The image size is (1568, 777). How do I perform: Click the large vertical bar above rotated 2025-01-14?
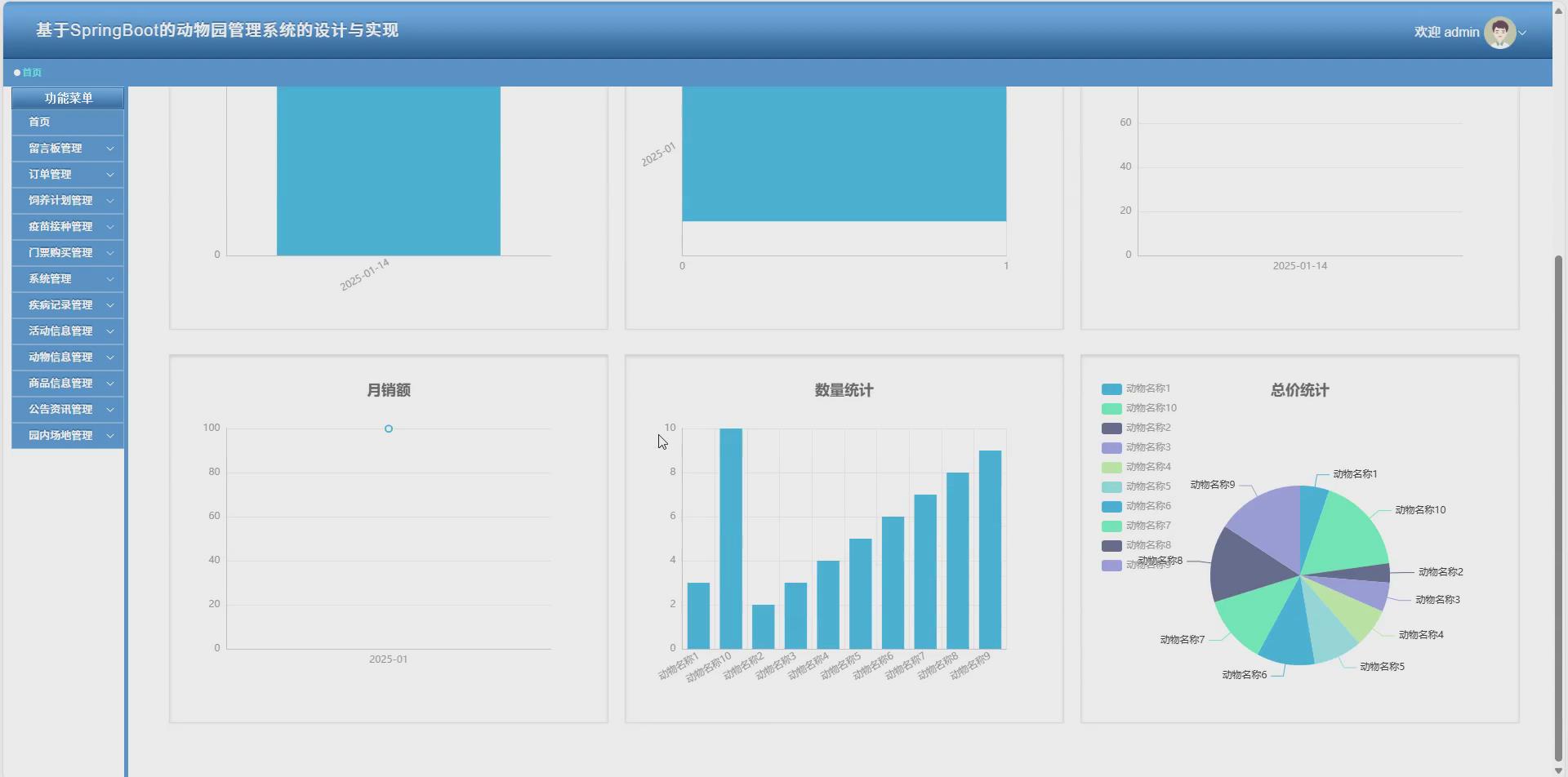coord(389,171)
